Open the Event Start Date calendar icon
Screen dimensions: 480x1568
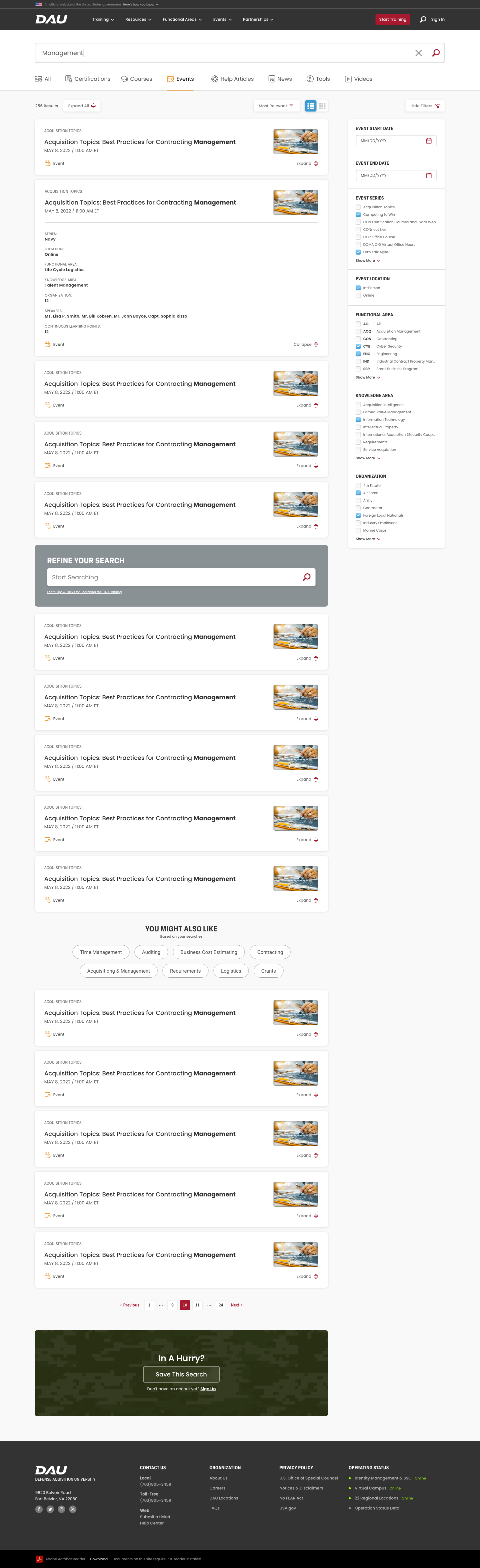point(429,141)
